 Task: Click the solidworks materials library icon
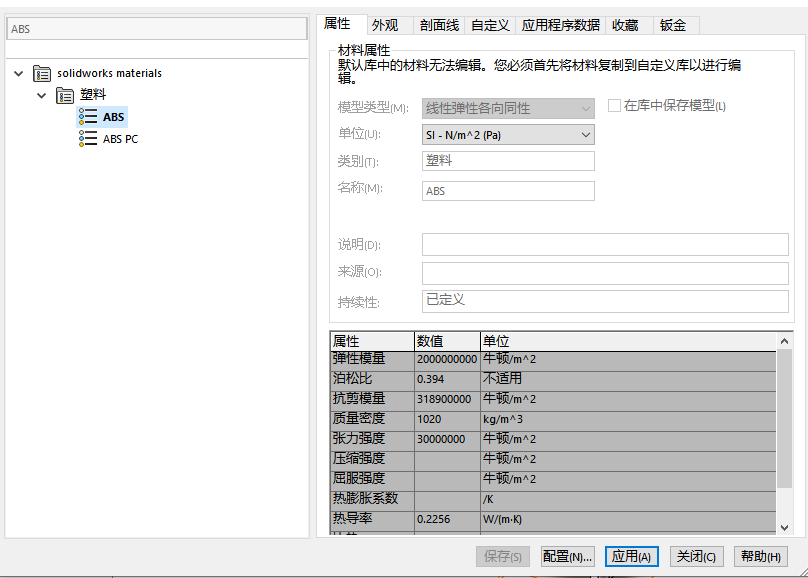click(42, 73)
